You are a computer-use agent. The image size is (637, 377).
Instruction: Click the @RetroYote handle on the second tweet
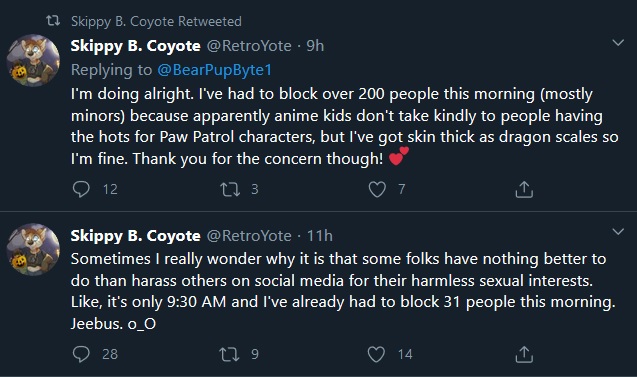coord(249,236)
